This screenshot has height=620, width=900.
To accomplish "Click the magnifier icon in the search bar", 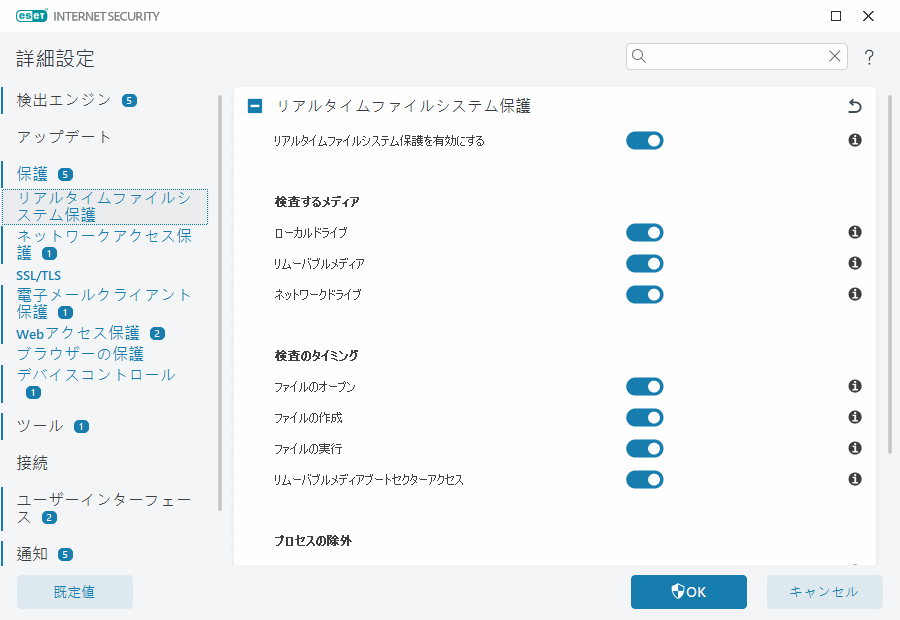I will 639,57.
